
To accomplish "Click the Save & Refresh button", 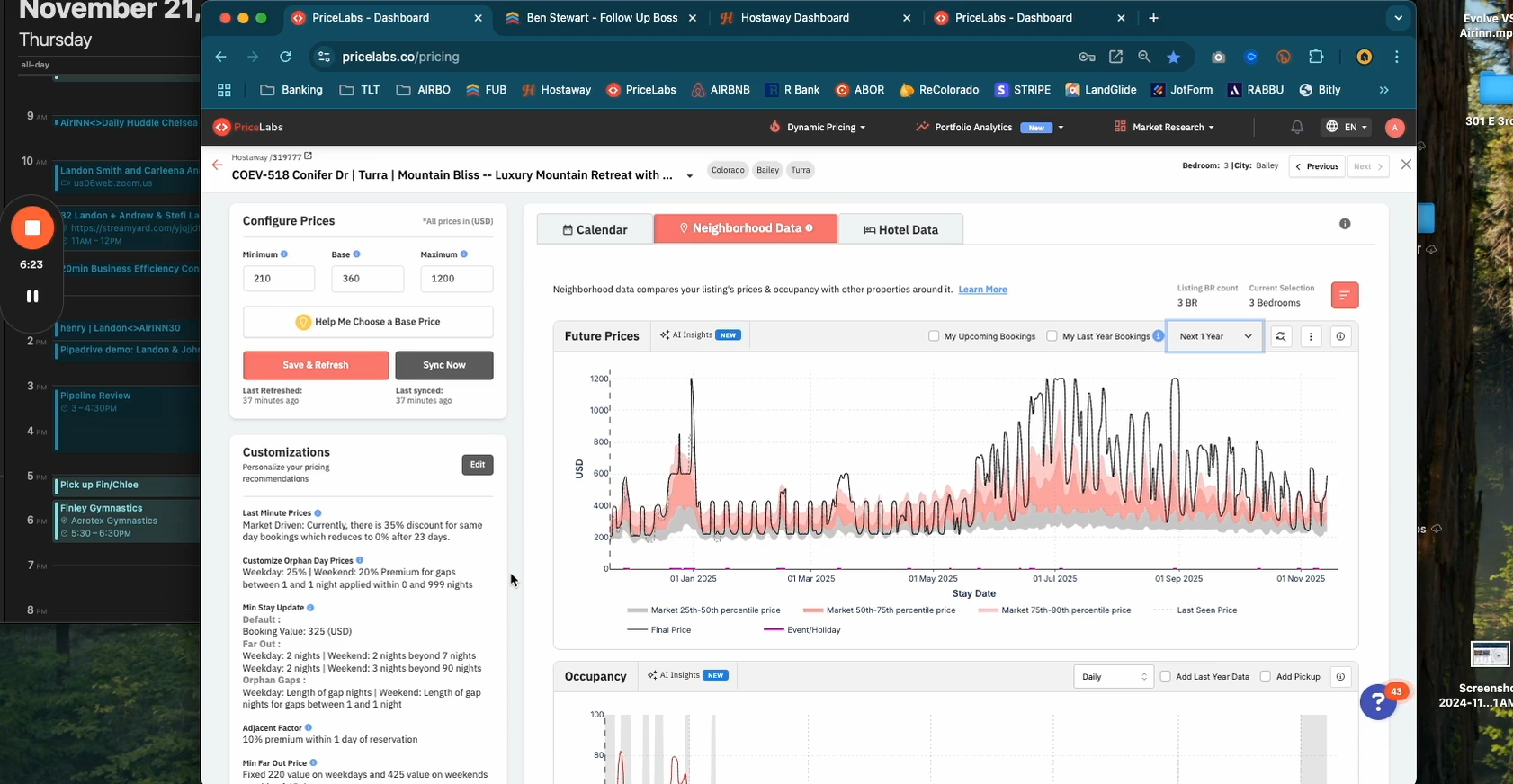I will [x=315, y=365].
